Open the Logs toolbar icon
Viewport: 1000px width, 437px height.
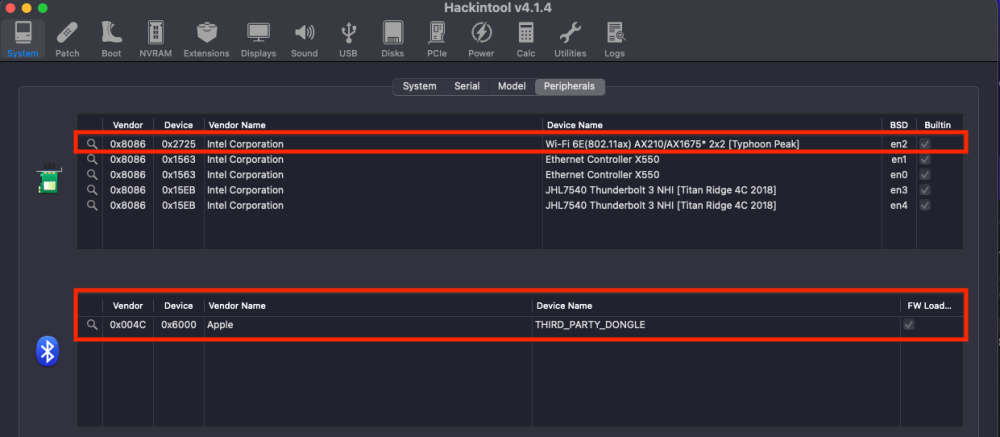[x=614, y=40]
